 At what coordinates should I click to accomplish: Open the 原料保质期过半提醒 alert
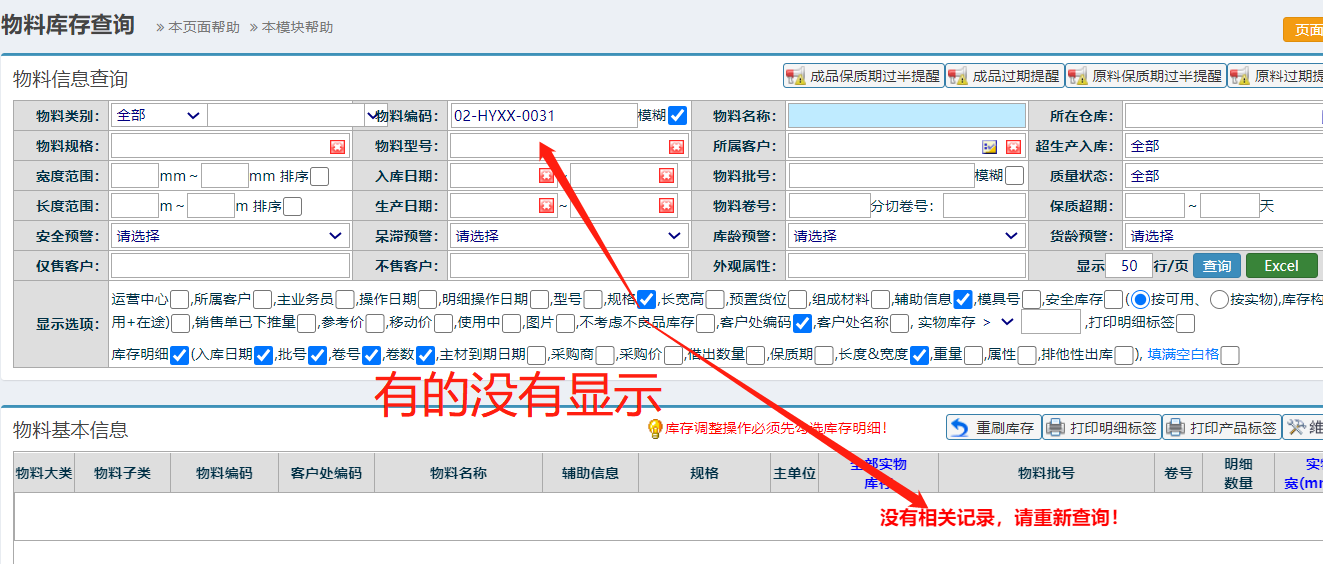pos(1145,76)
